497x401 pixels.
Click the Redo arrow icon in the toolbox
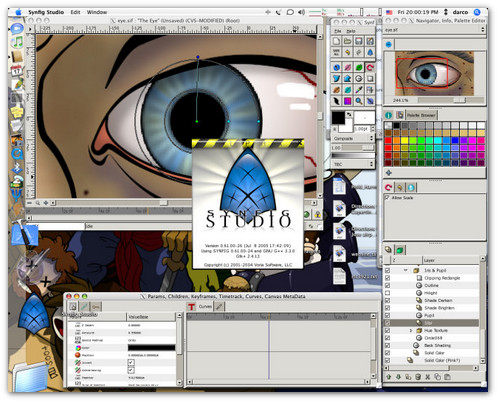click(359, 52)
